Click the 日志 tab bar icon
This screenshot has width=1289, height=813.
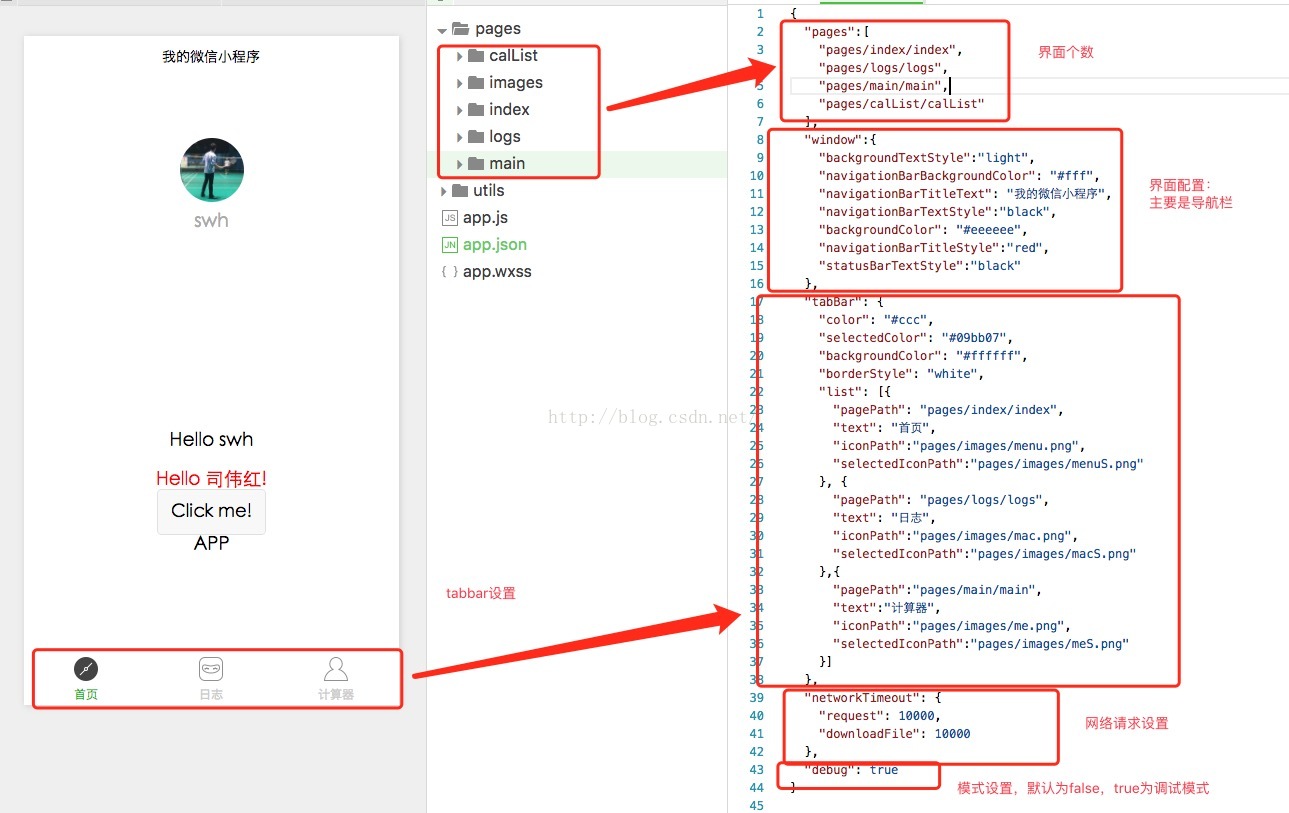pos(211,669)
